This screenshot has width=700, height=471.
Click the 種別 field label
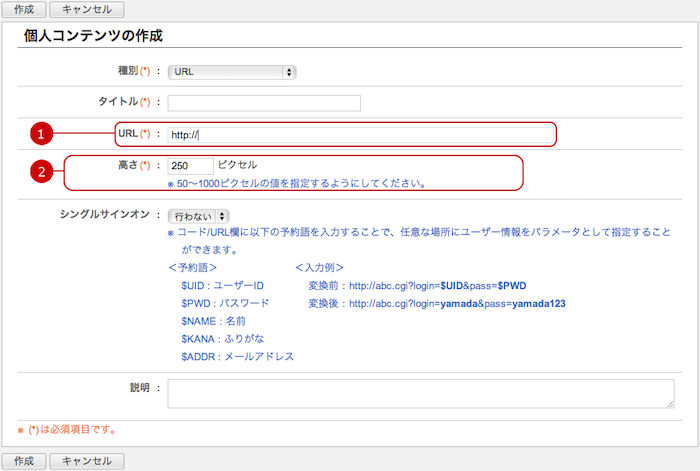(128, 72)
